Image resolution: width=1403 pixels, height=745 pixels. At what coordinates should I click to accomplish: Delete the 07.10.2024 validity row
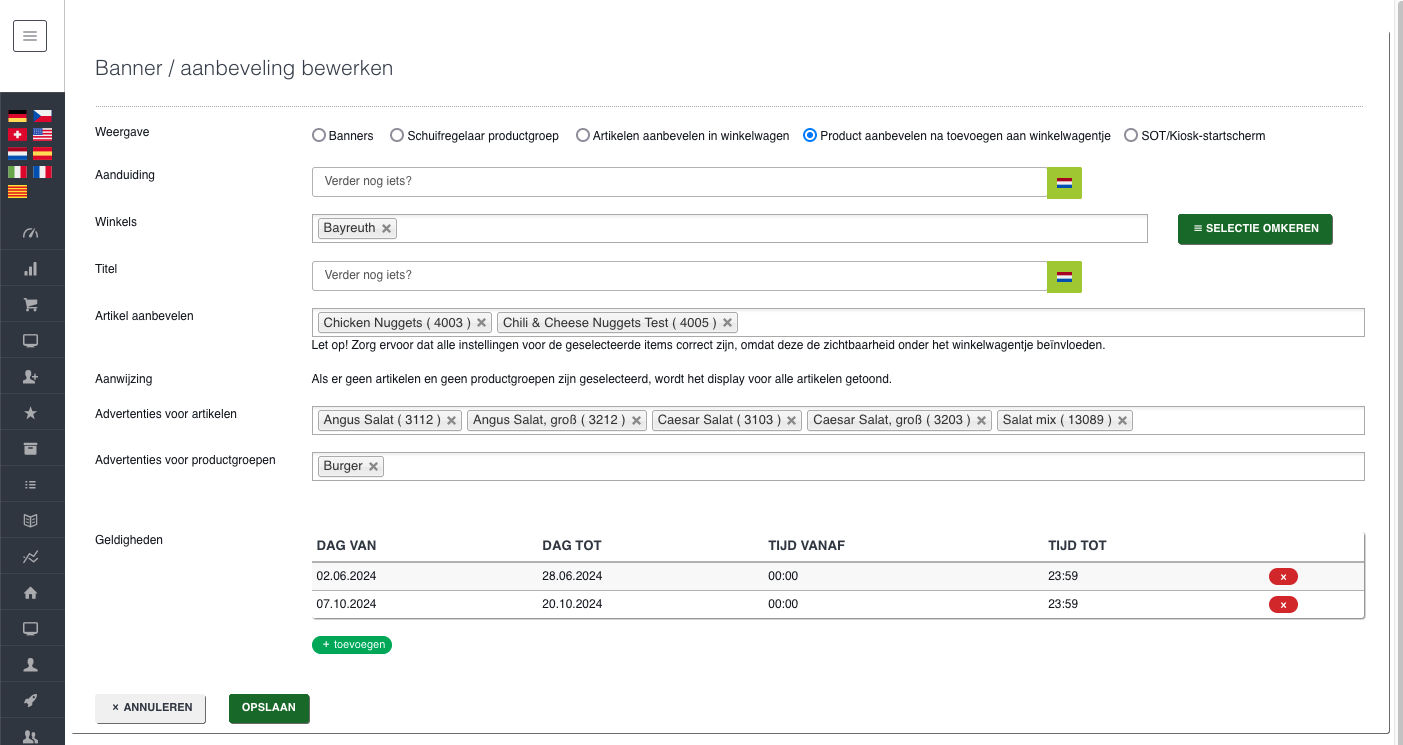click(1283, 604)
